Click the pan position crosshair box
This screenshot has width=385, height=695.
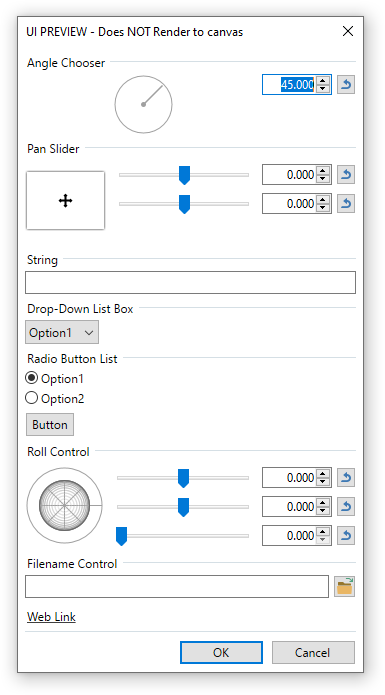pyautogui.click(x=66, y=201)
